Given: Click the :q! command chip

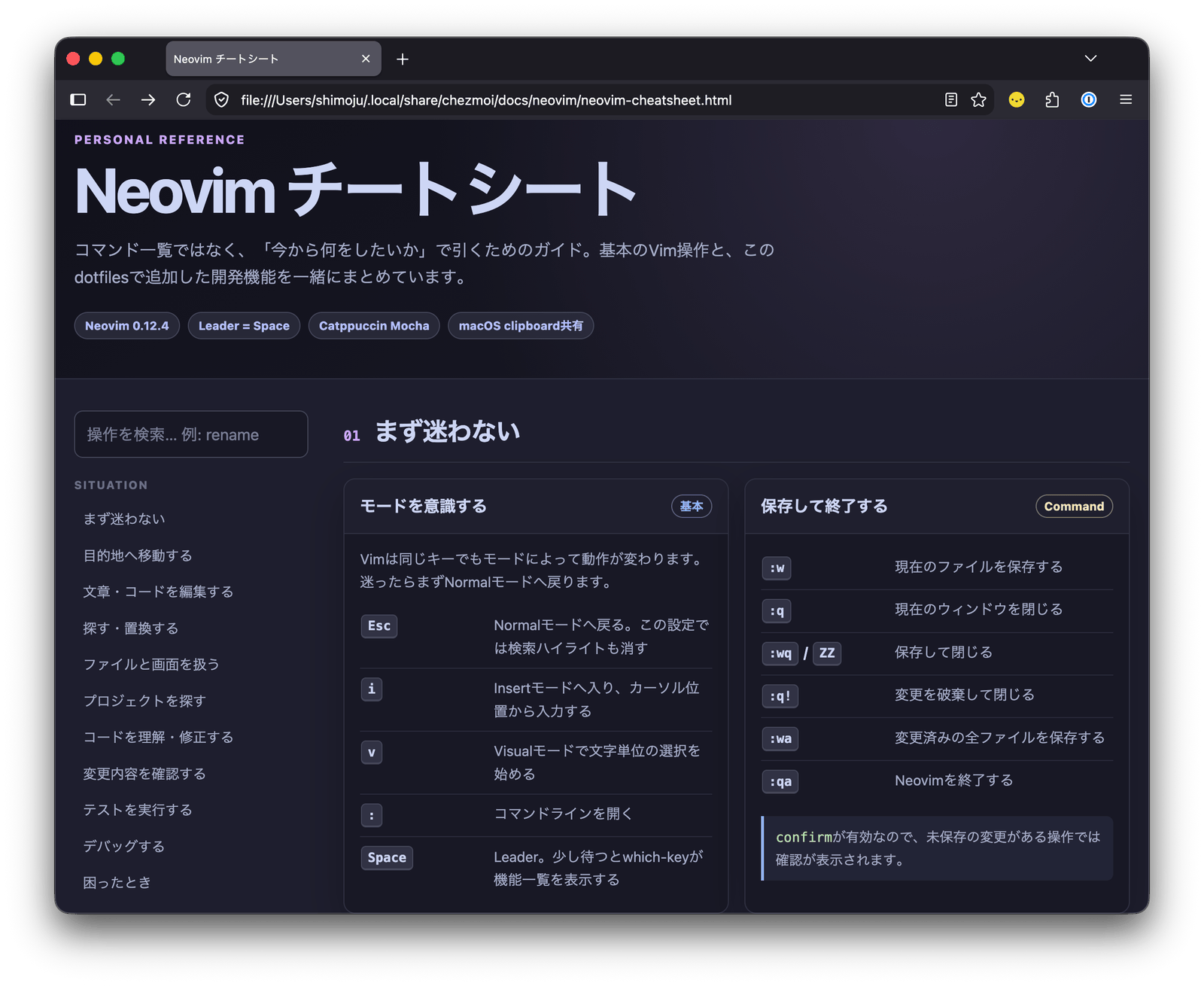Looking at the screenshot, I should [x=780, y=696].
